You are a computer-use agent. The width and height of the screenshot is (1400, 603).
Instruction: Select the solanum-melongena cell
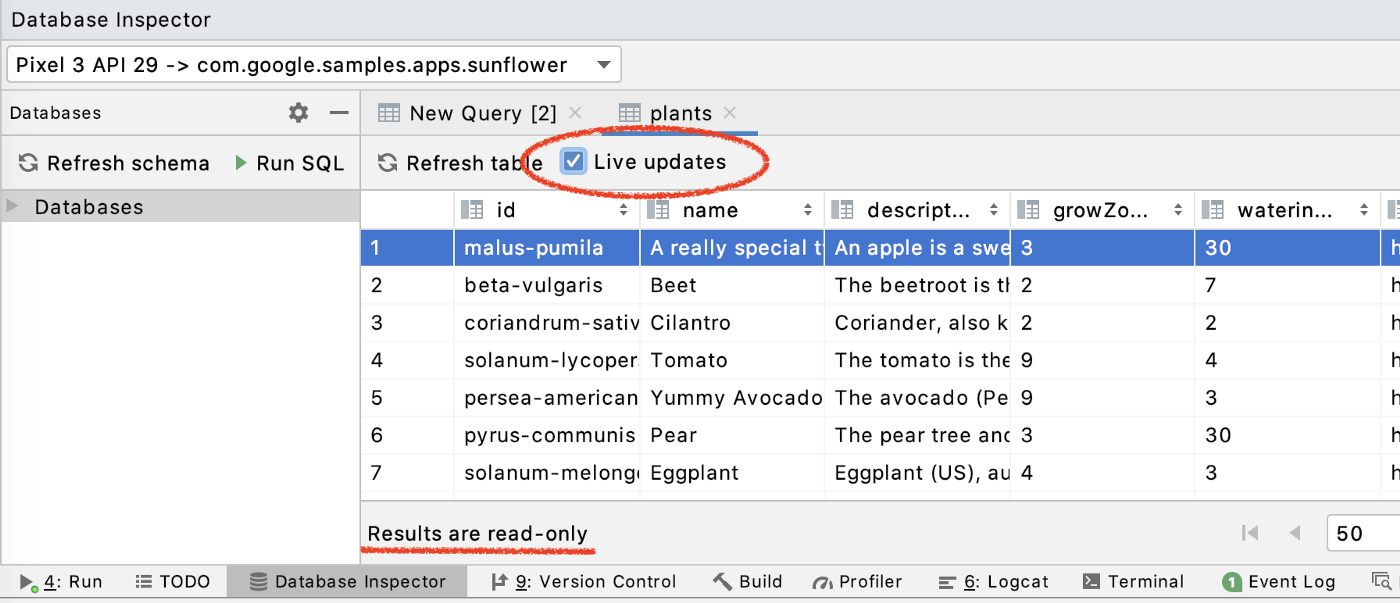[547, 473]
